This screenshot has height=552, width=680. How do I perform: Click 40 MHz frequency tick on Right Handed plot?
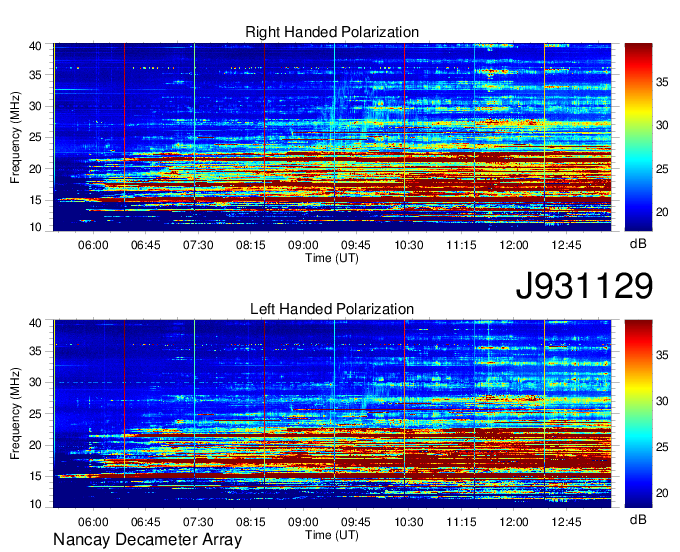[36, 46]
